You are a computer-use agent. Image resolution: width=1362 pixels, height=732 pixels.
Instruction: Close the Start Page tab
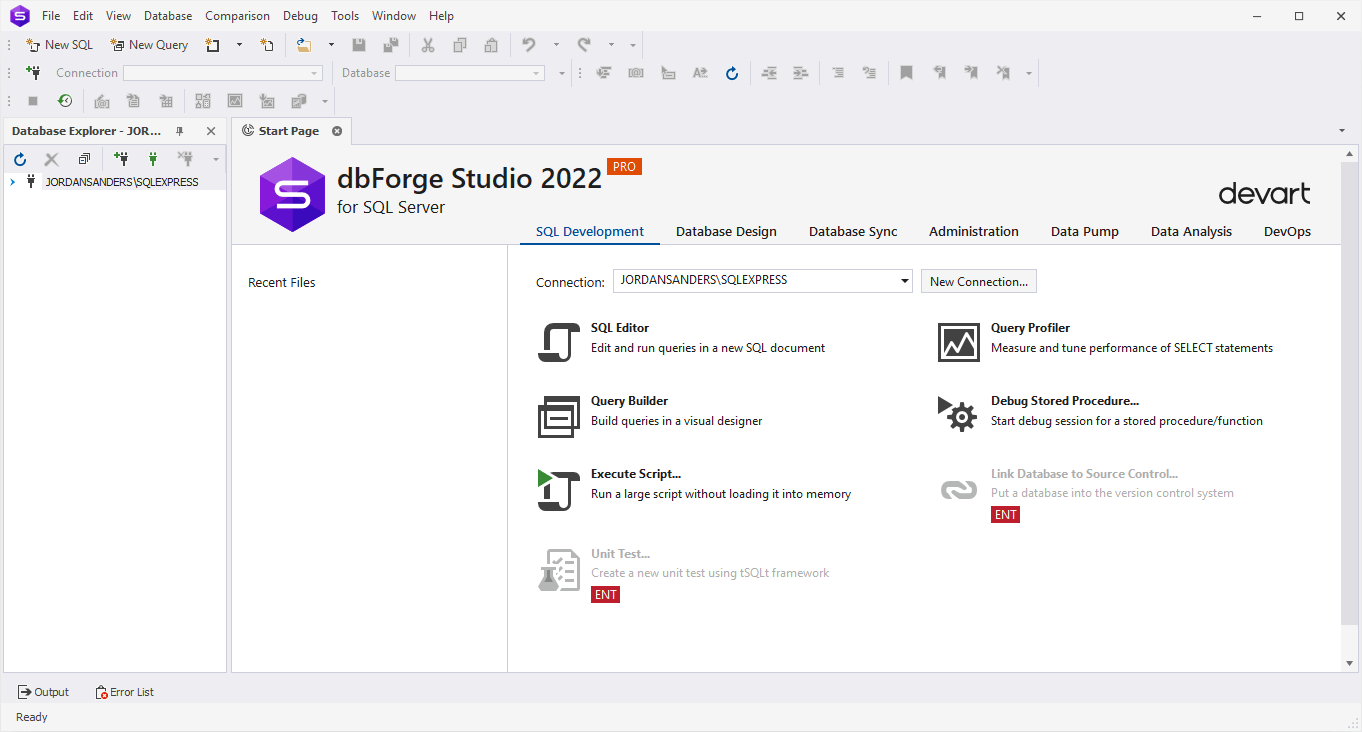(337, 131)
